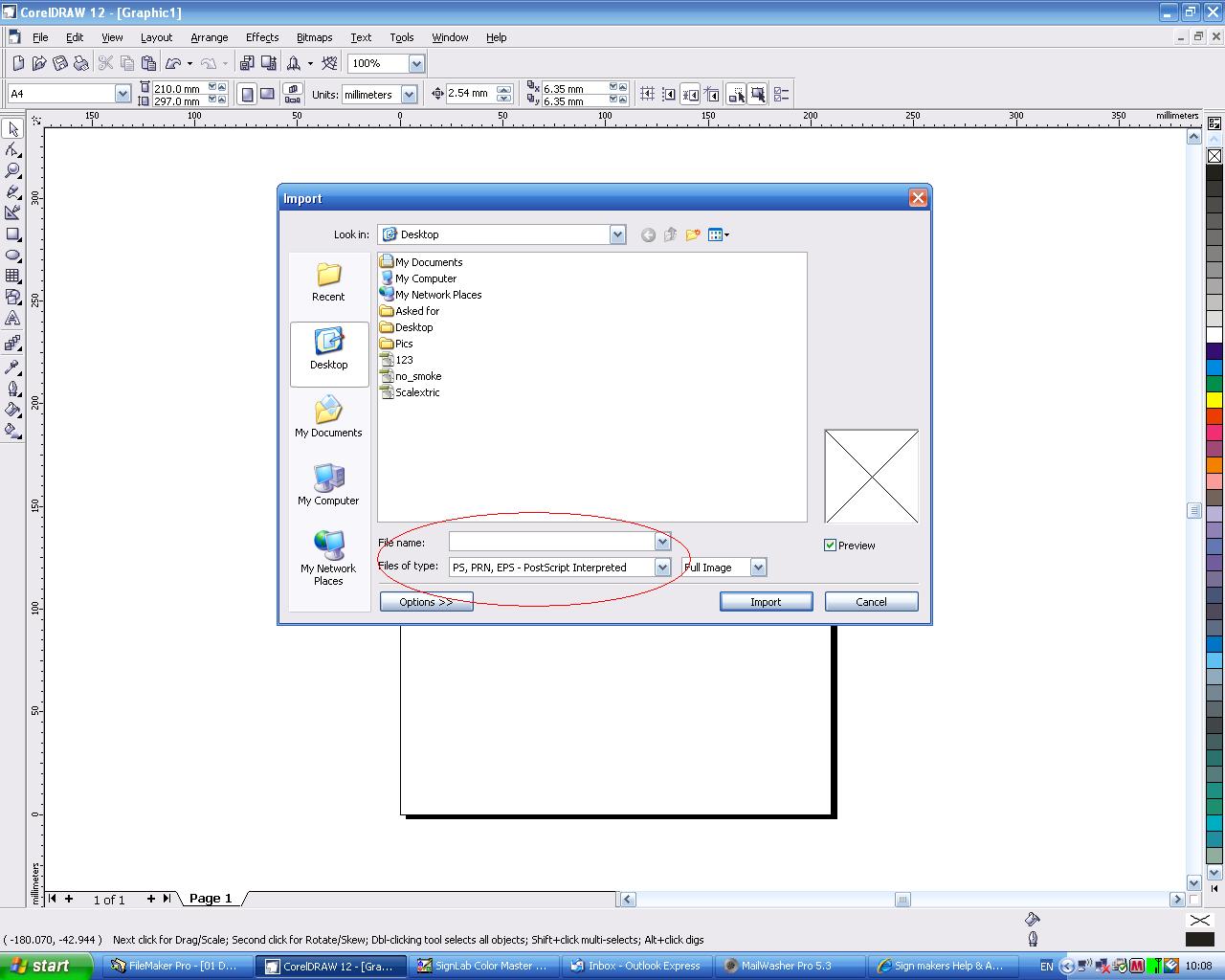Expand the Look in folder dropdown

coord(617,234)
